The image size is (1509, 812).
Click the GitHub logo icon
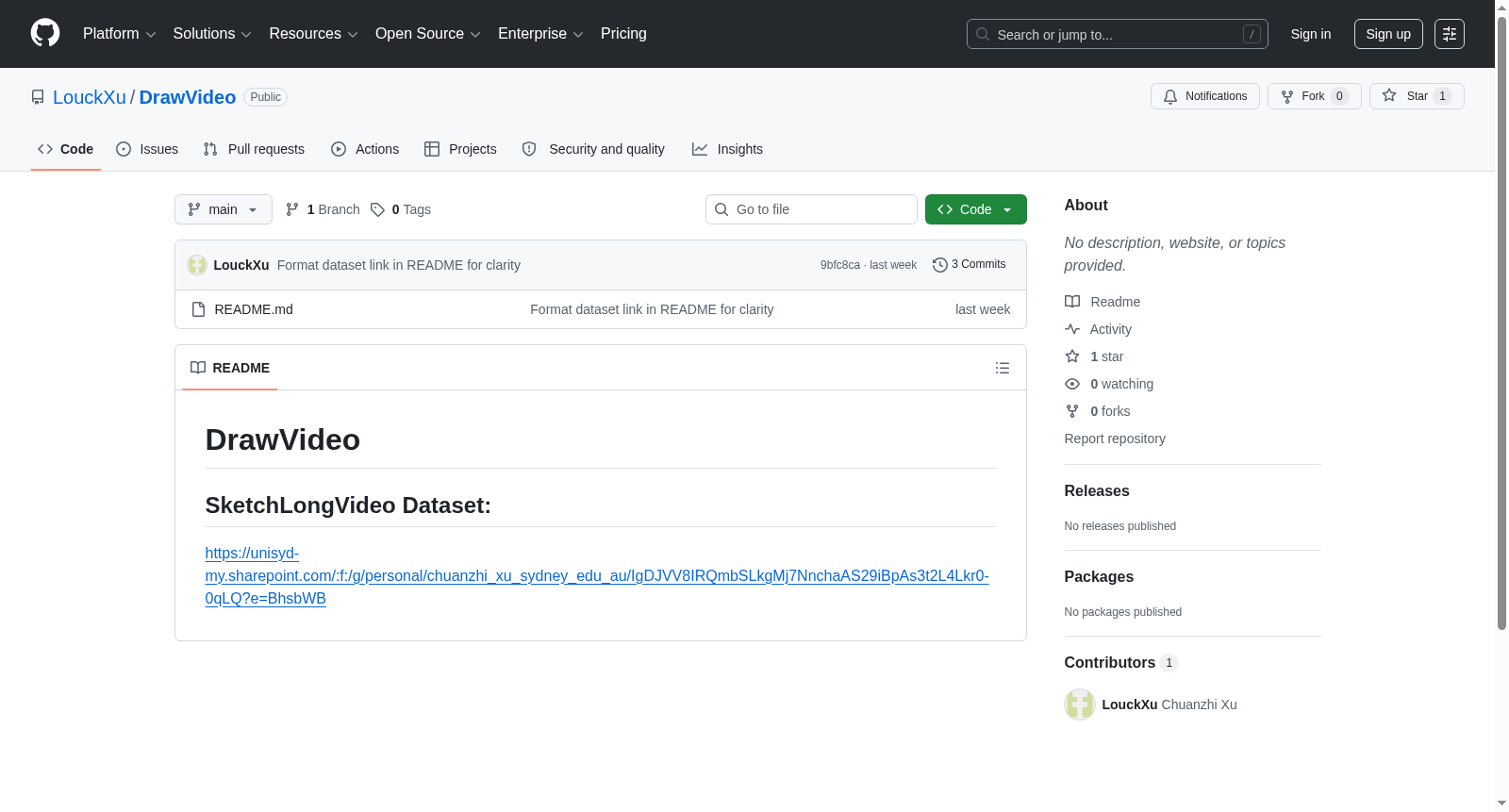(45, 33)
